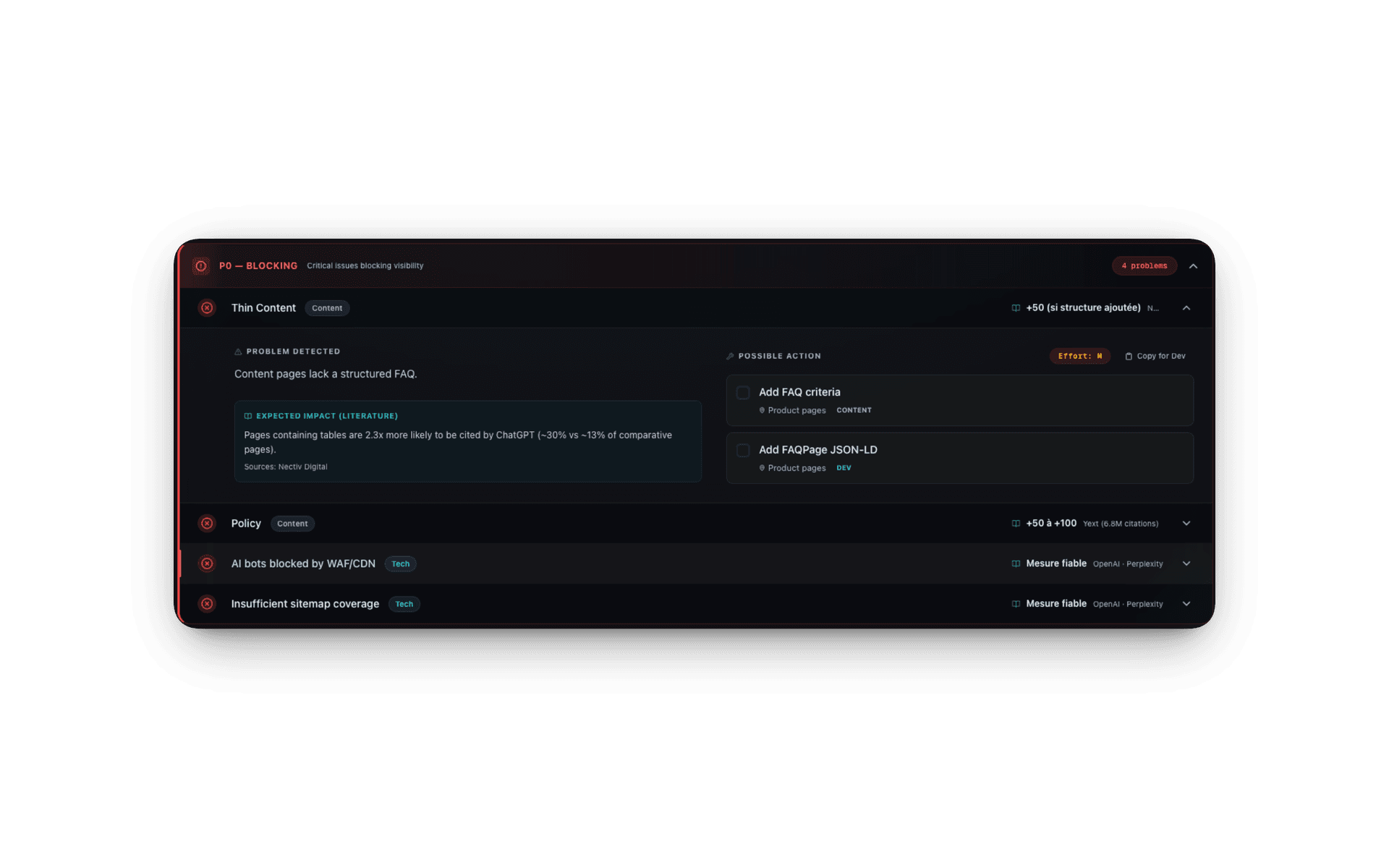Click the 4 problems badge
This screenshot has height=868, width=1389.
[1144, 265]
